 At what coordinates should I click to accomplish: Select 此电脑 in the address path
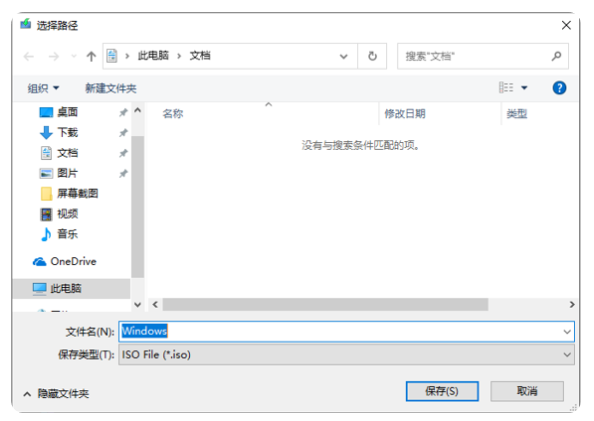click(153, 56)
